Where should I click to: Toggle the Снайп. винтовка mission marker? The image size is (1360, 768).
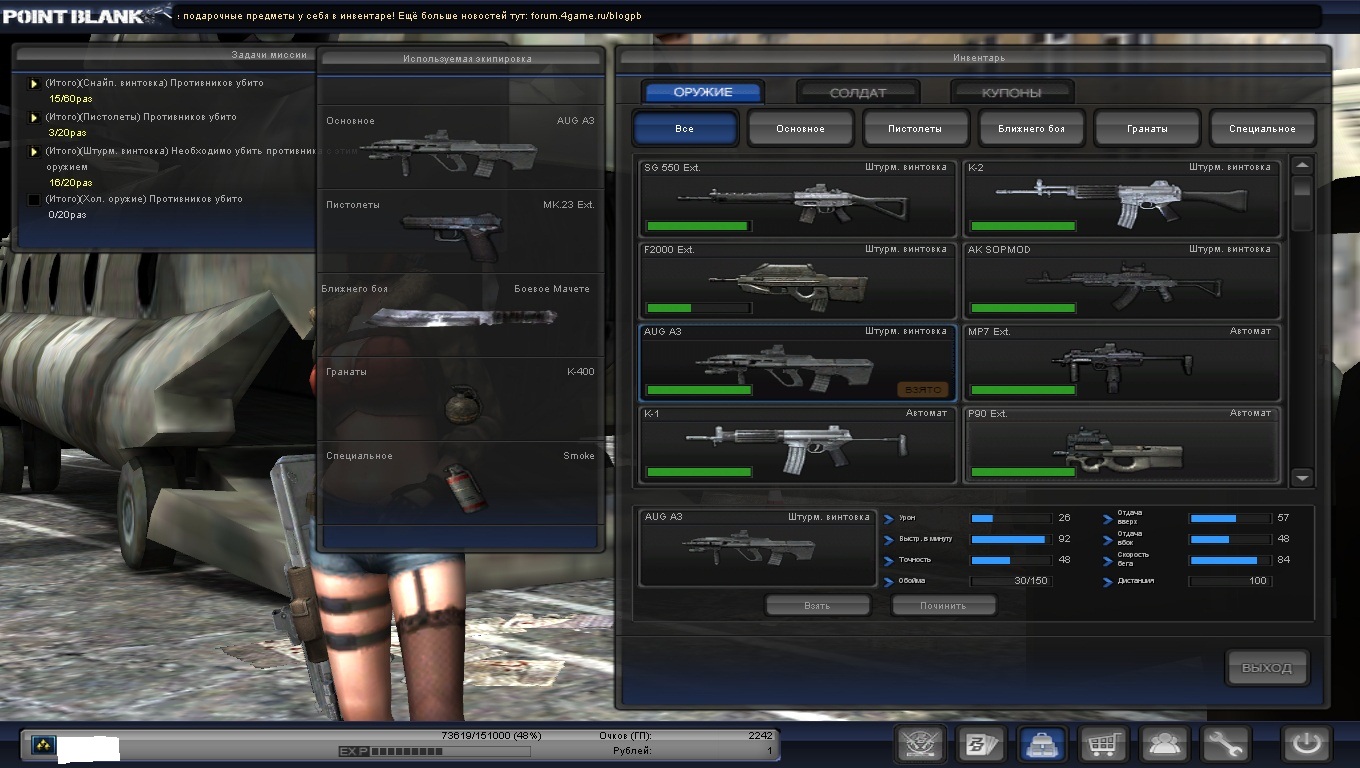(34, 84)
